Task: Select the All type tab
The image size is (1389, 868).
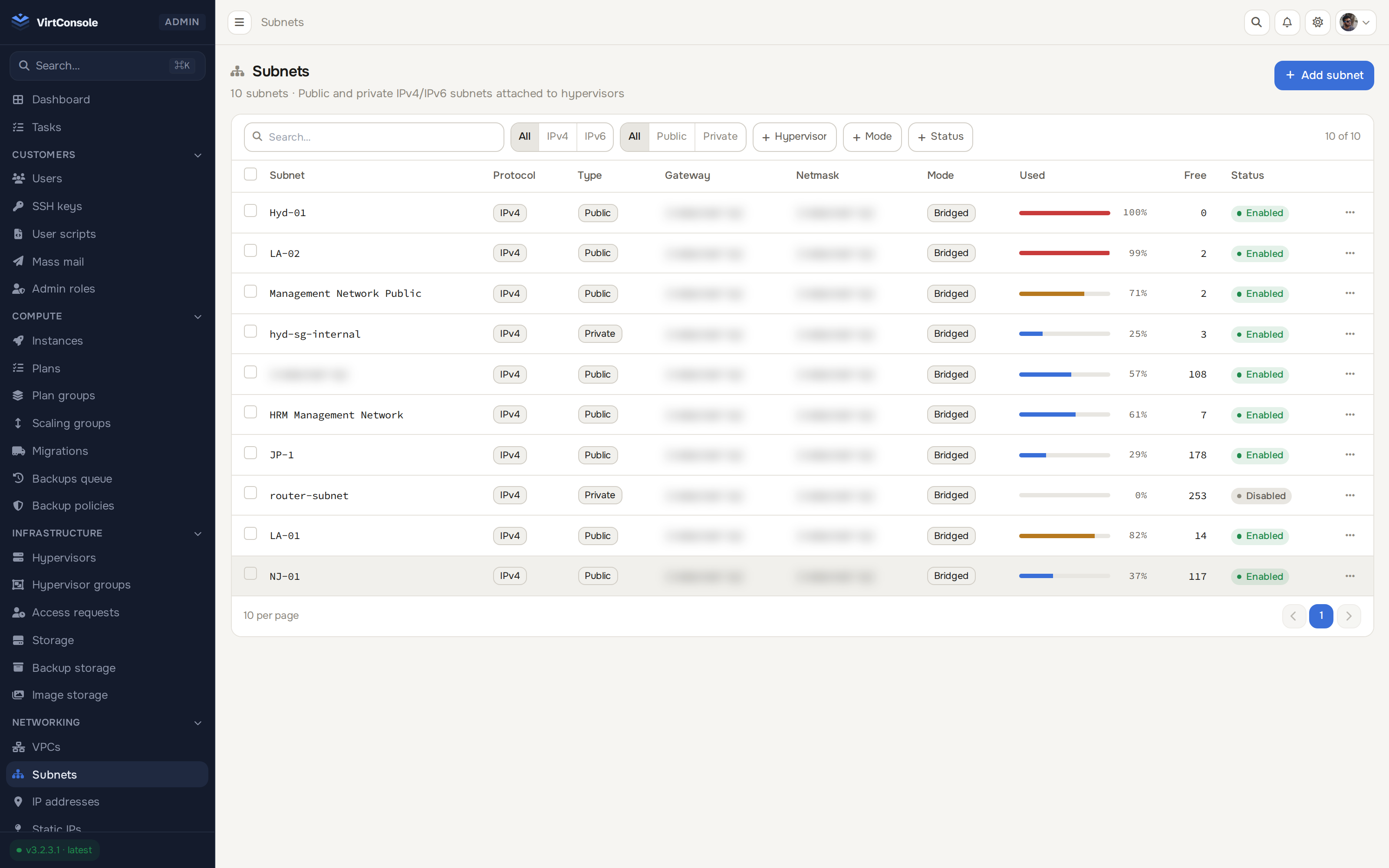Action: (634, 137)
